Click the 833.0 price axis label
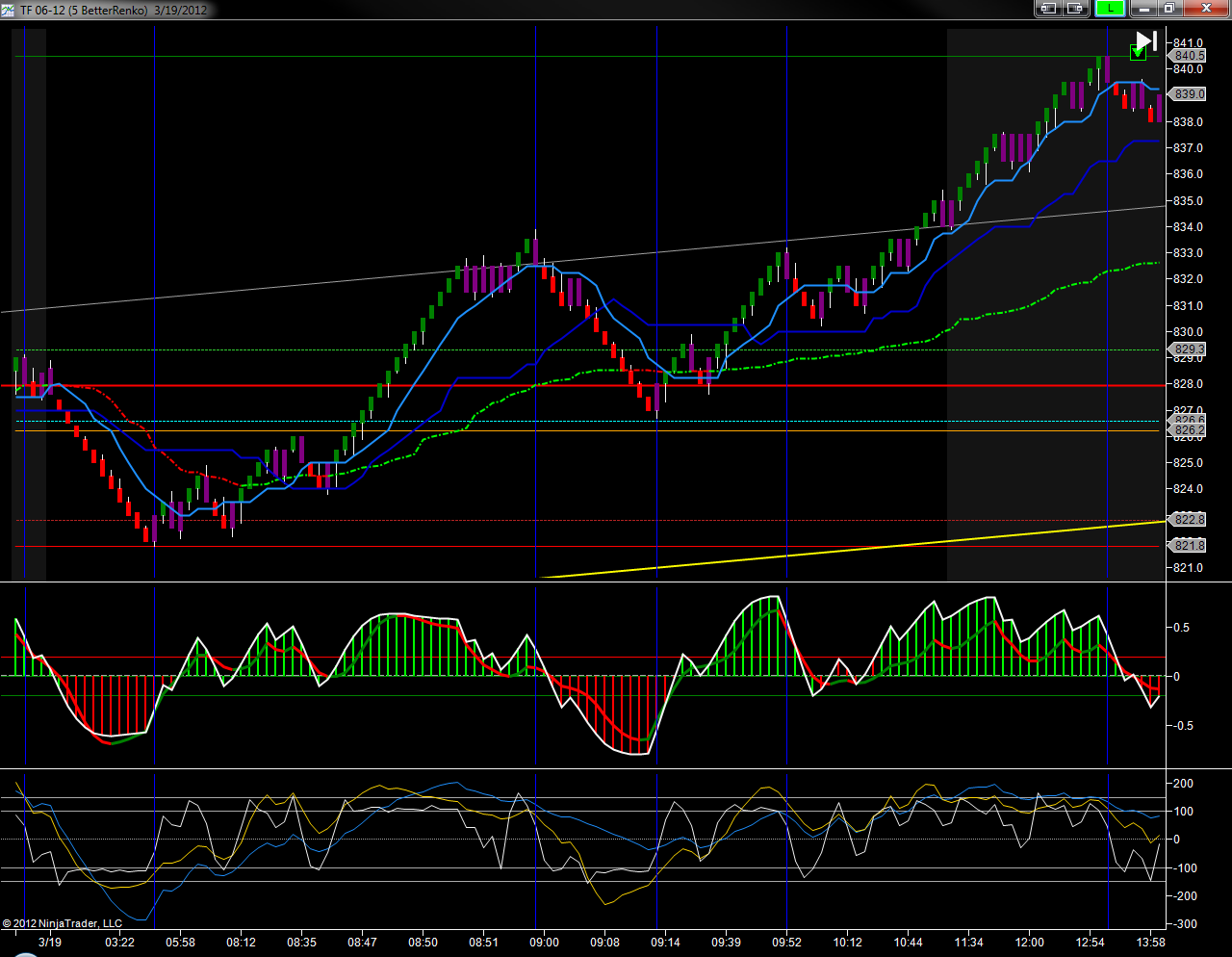The image size is (1232, 957). (1189, 253)
